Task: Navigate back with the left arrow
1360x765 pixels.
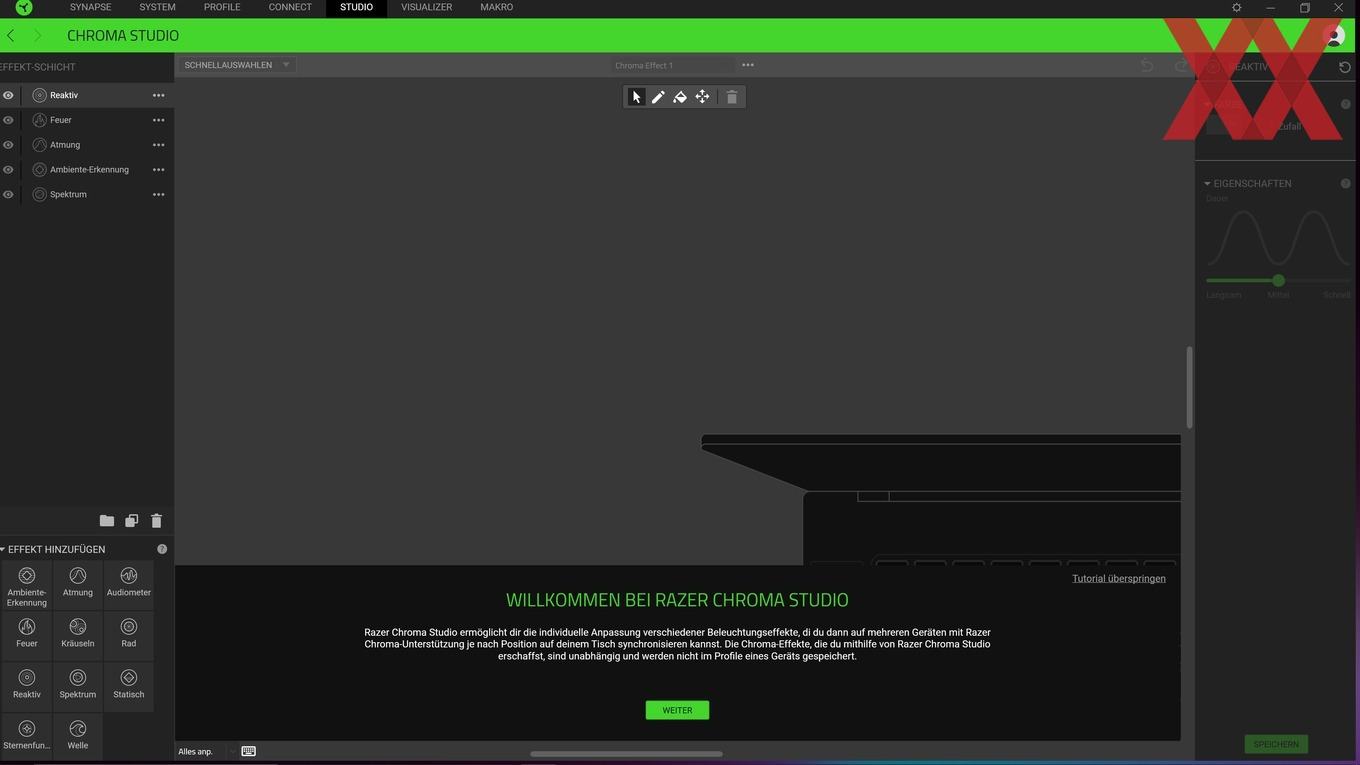Action: click(10, 35)
